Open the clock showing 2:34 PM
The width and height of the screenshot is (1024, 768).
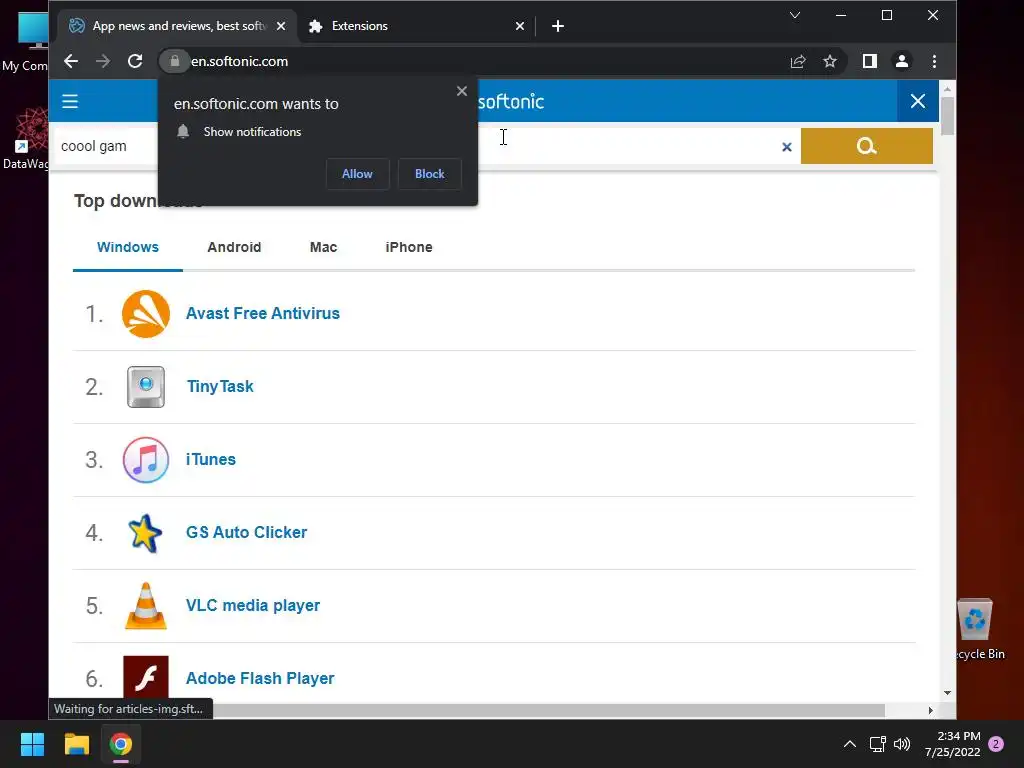coord(953,744)
